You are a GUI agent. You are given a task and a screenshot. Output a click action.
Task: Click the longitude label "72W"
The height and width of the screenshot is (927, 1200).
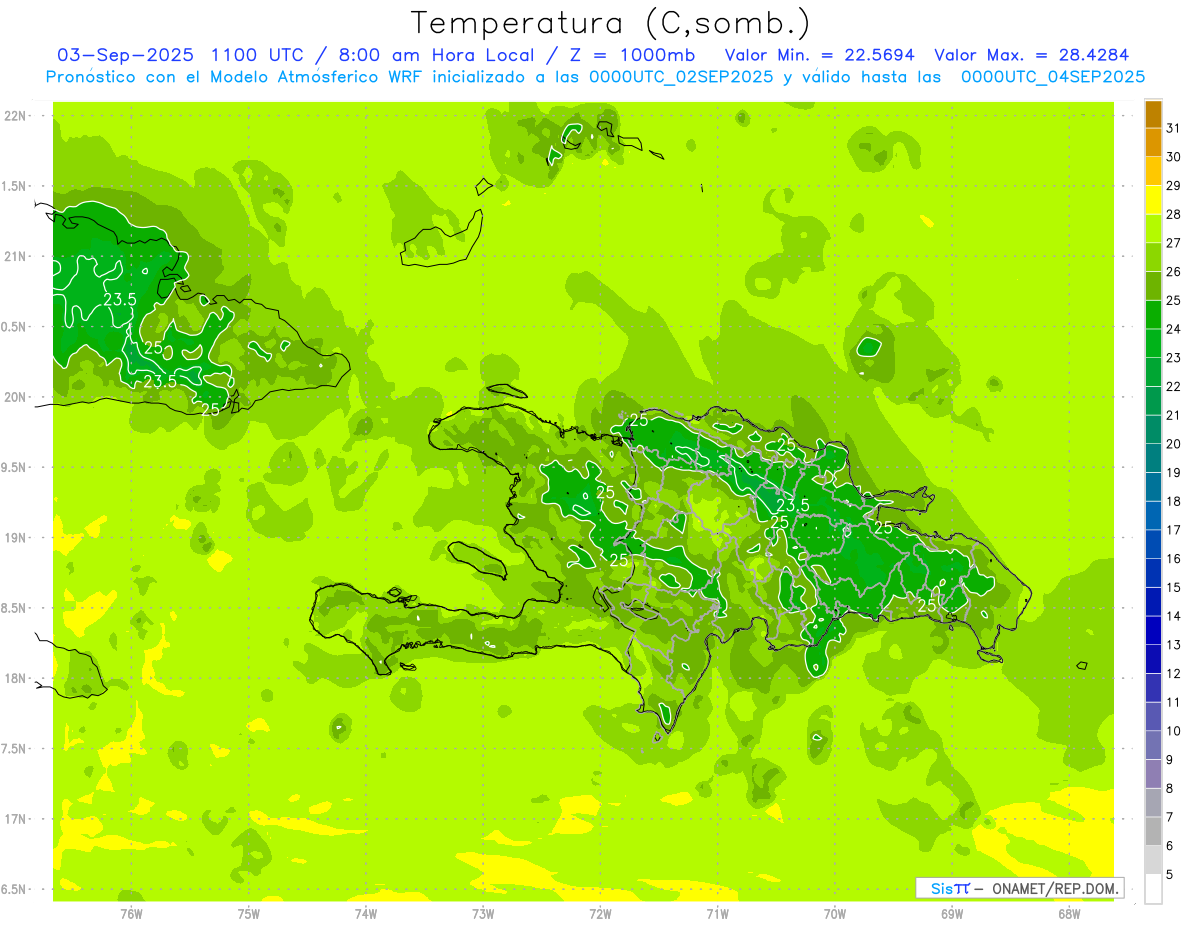pos(600,914)
